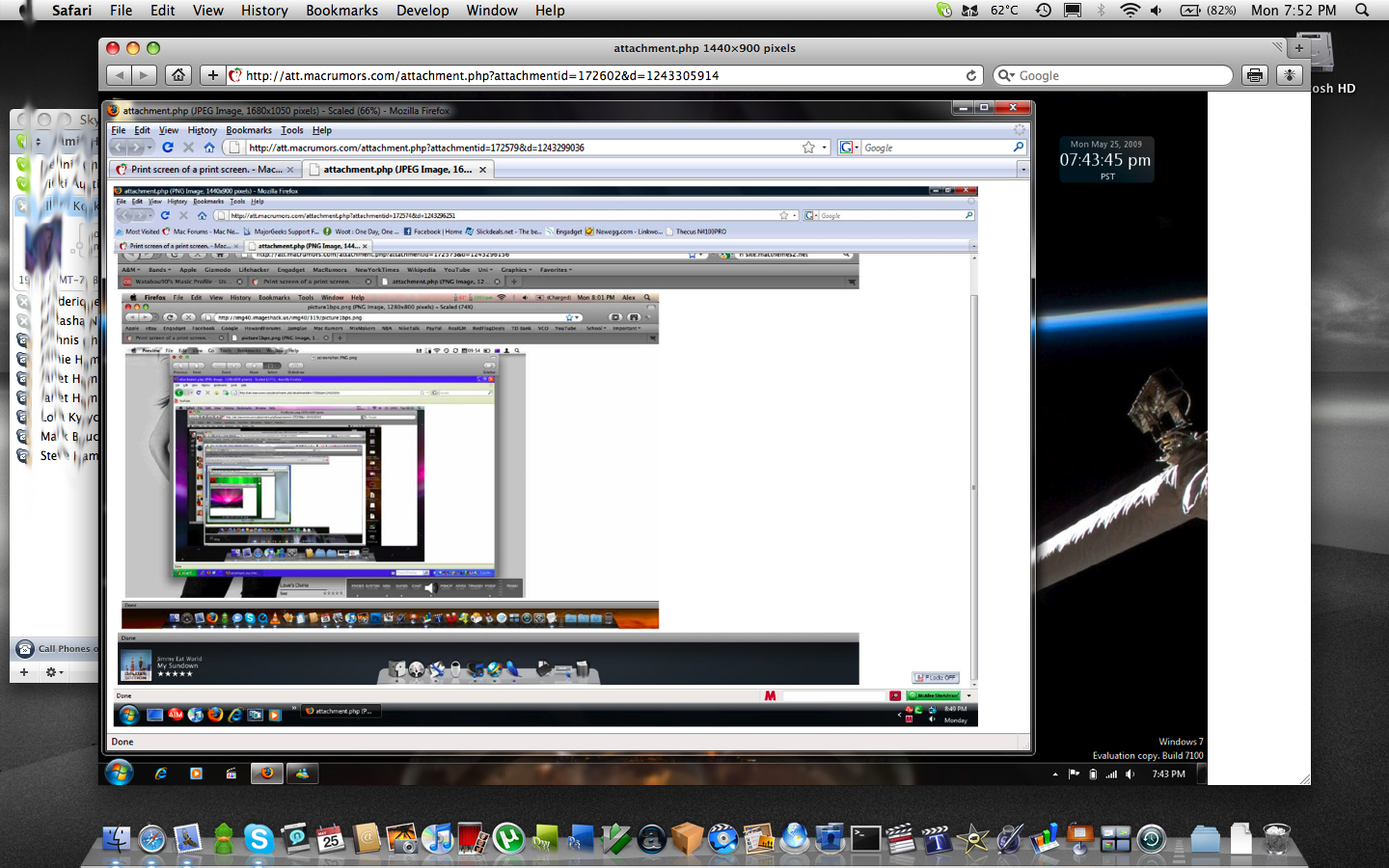Screen dimensions: 1389x868
Task: Open Photo Booth from the Dock
Action: pyautogui.click(x=473, y=838)
